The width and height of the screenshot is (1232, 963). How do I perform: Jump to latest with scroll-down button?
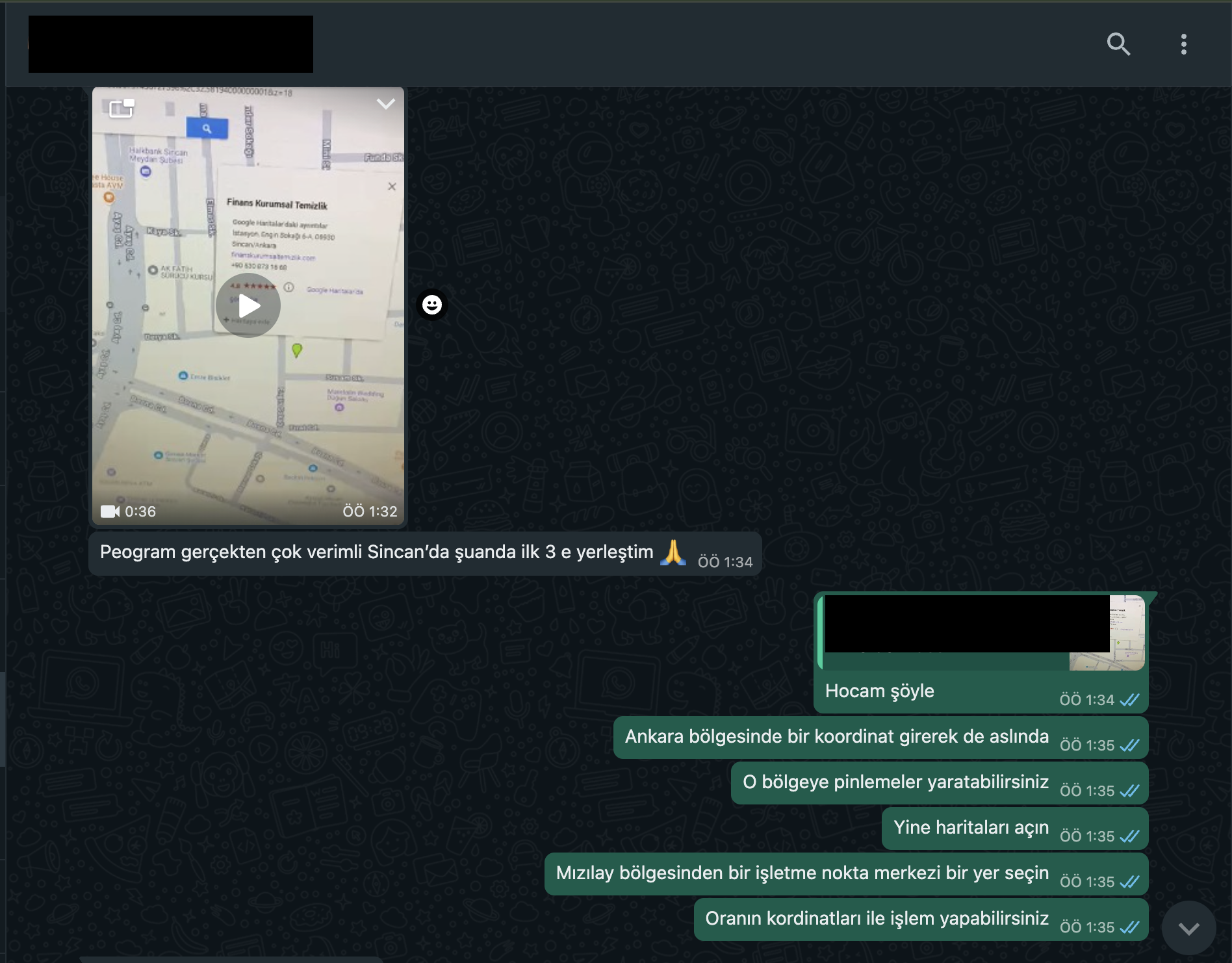[1188, 928]
